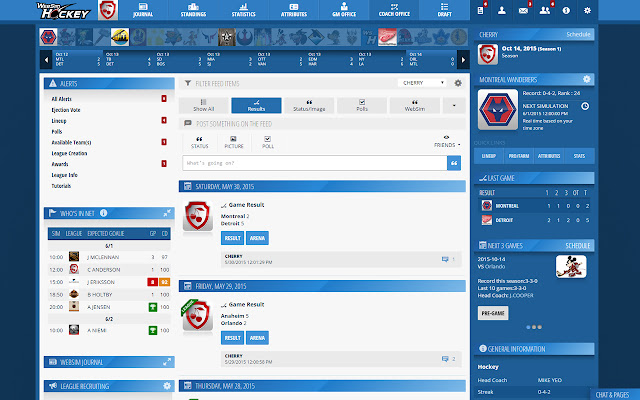
Task: Open the mail envelope icon
Action: click(x=523, y=11)
